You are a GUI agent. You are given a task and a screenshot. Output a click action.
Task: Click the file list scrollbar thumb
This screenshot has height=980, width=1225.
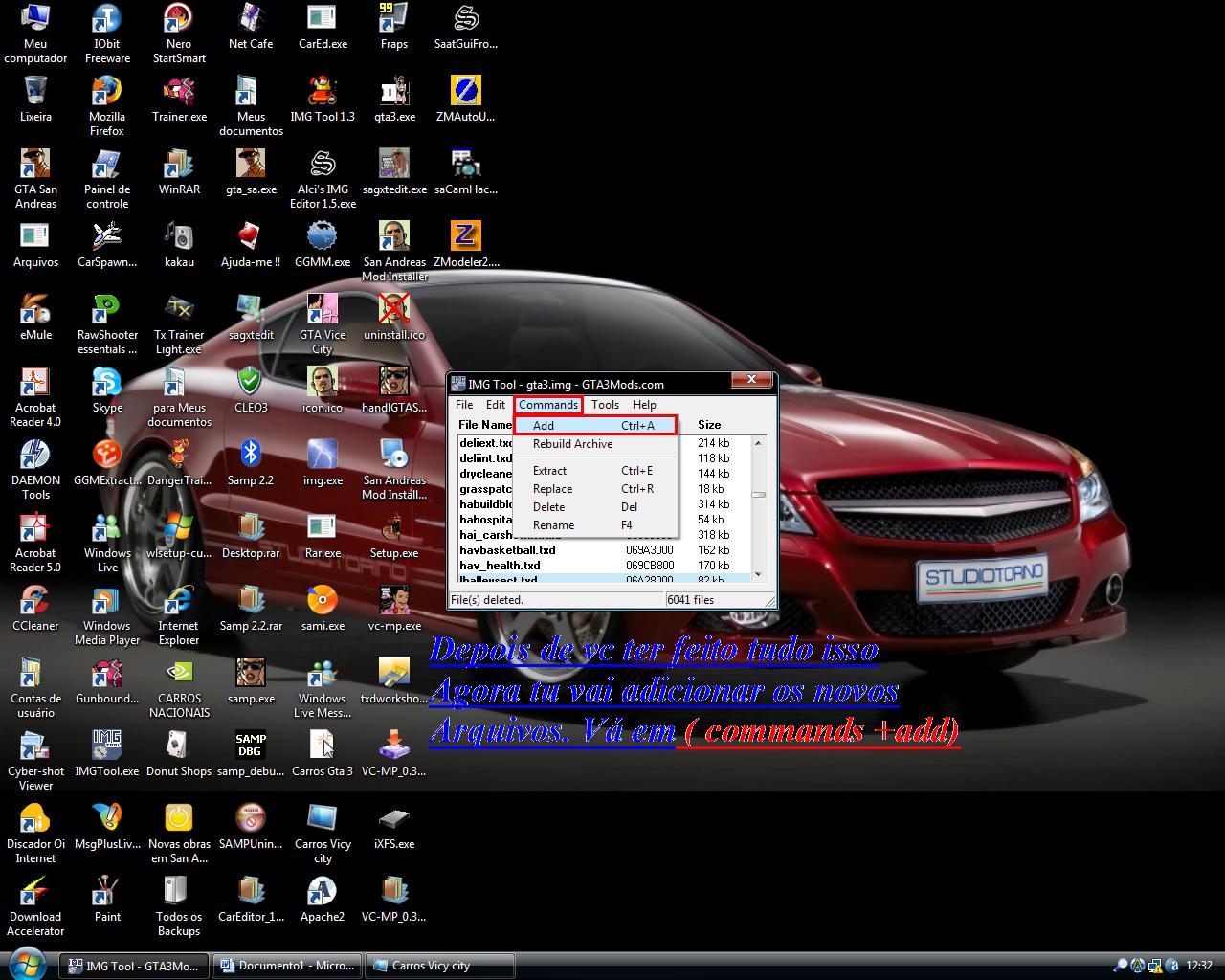[x=758, y=495]
